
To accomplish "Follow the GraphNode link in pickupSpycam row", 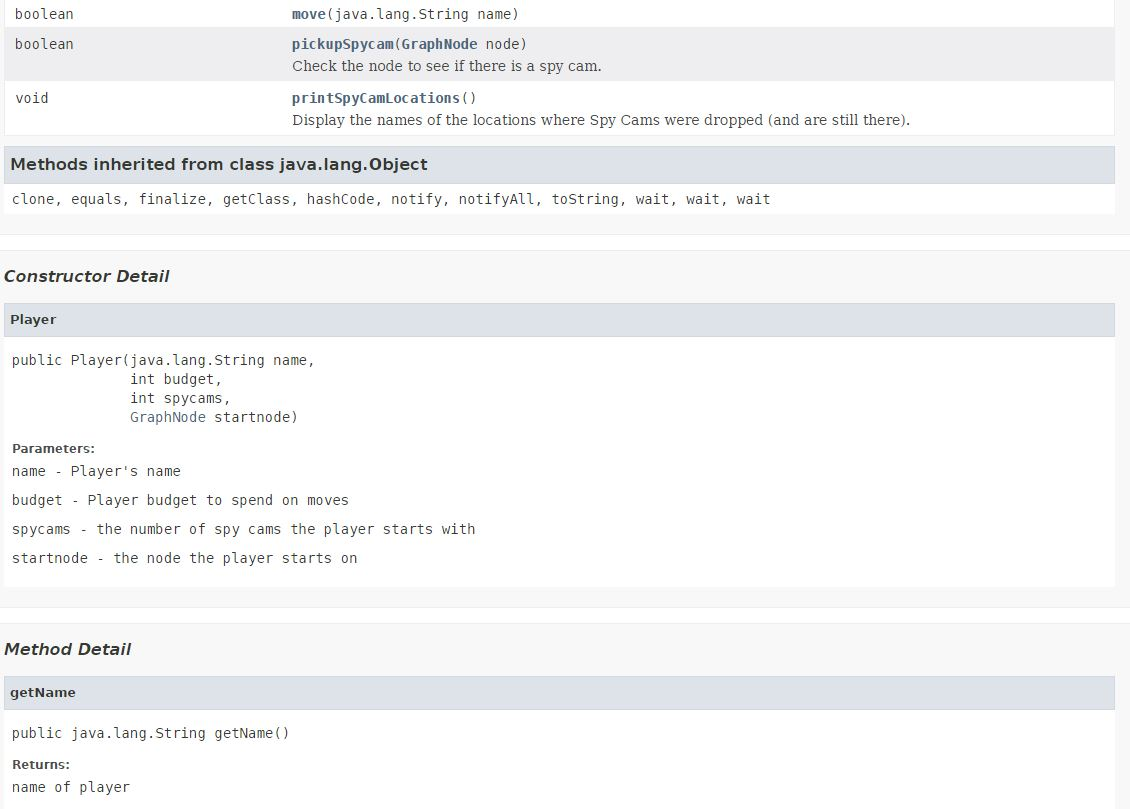I will (x=439, y=44).
